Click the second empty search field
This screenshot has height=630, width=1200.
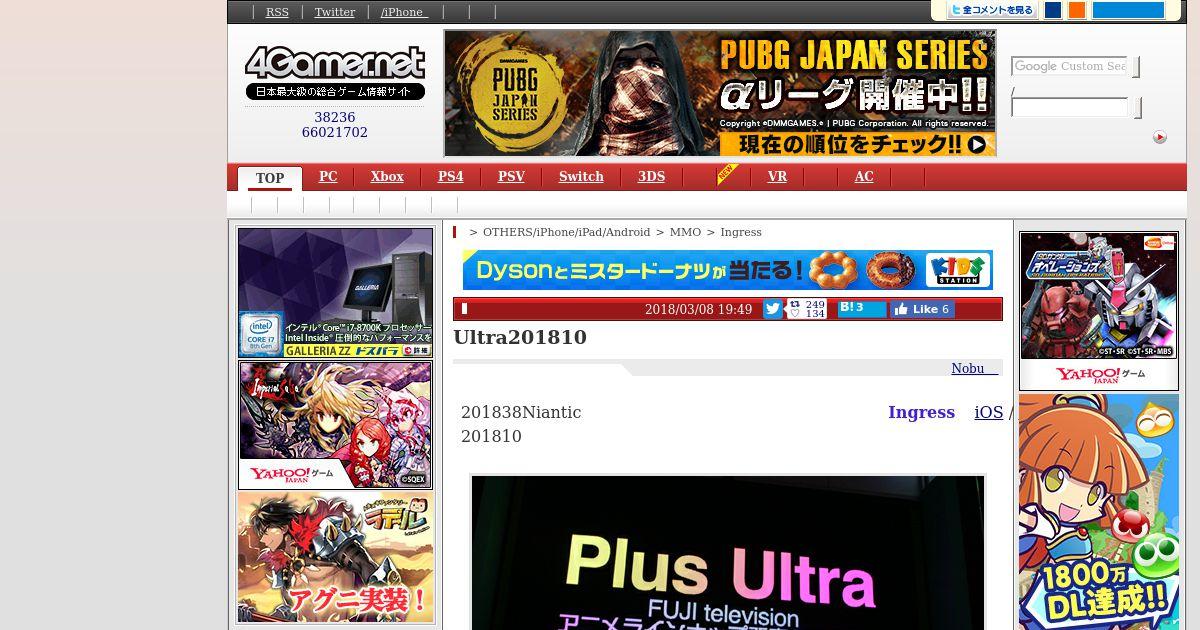point(1069,107)
